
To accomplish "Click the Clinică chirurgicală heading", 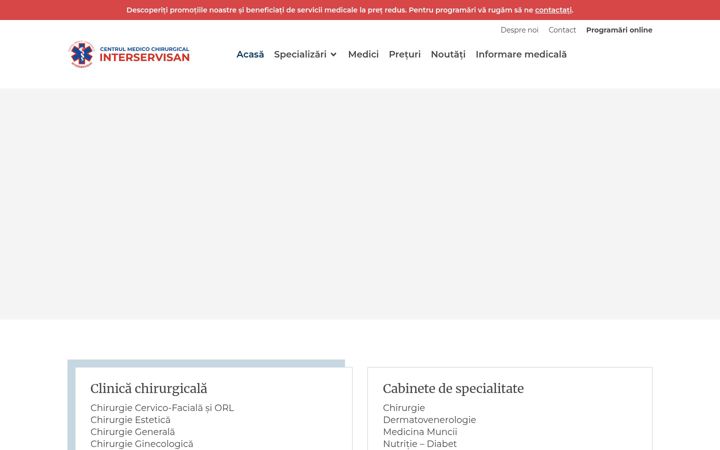I will coord(149,388).
